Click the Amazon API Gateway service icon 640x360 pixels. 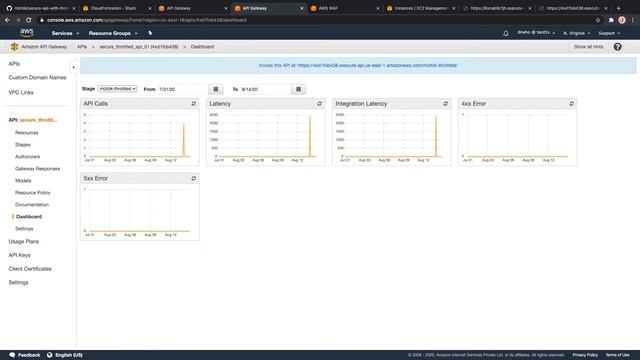point(14,47)
